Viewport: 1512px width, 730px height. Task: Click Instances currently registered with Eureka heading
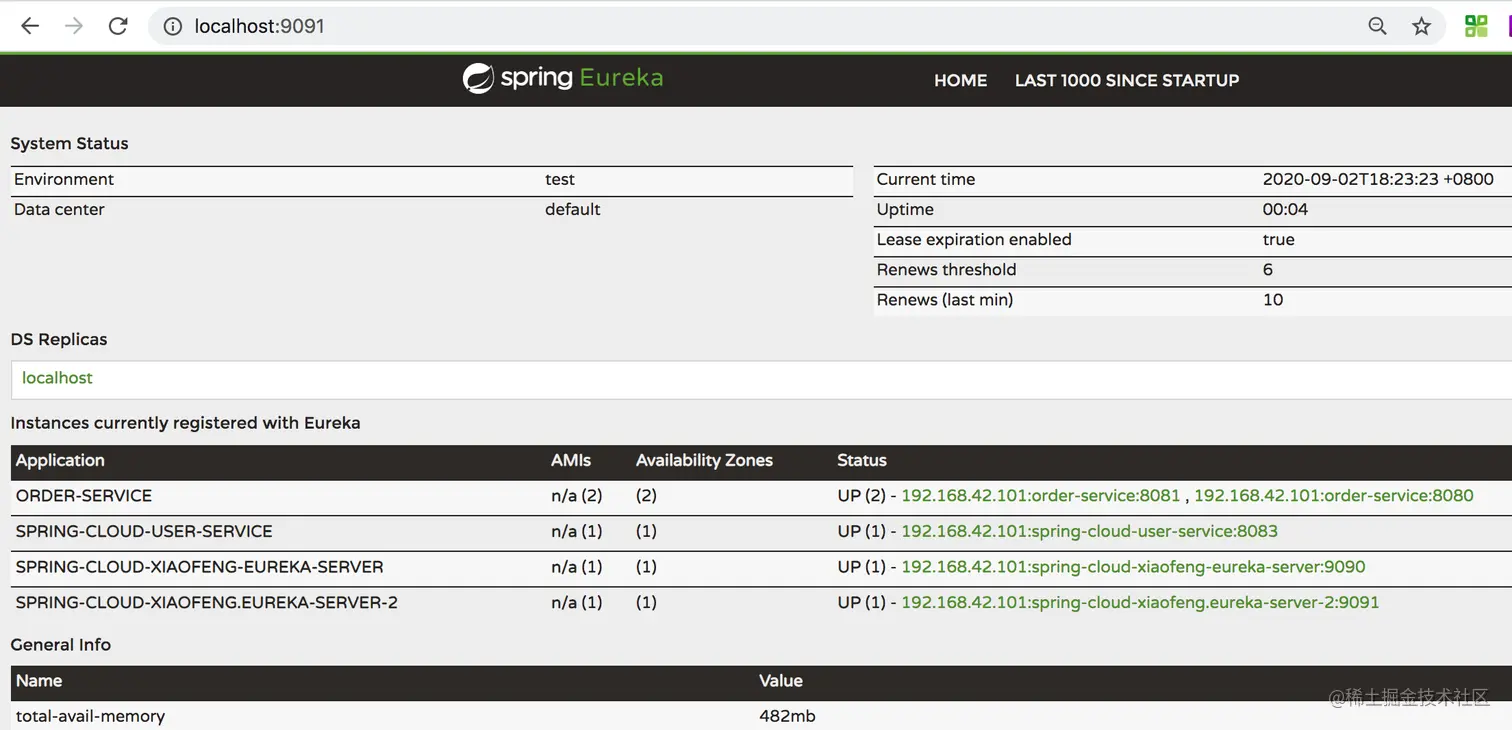coord(185,422)
